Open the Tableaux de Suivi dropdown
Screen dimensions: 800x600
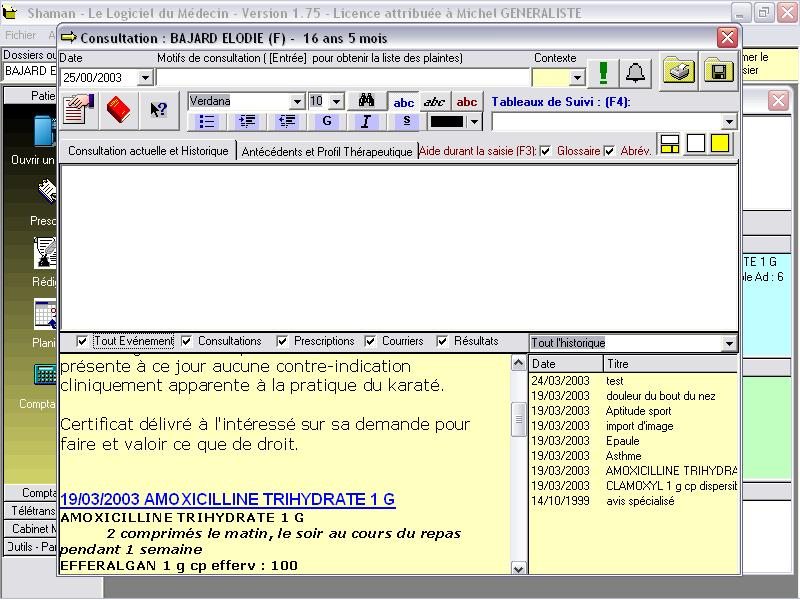729,121
